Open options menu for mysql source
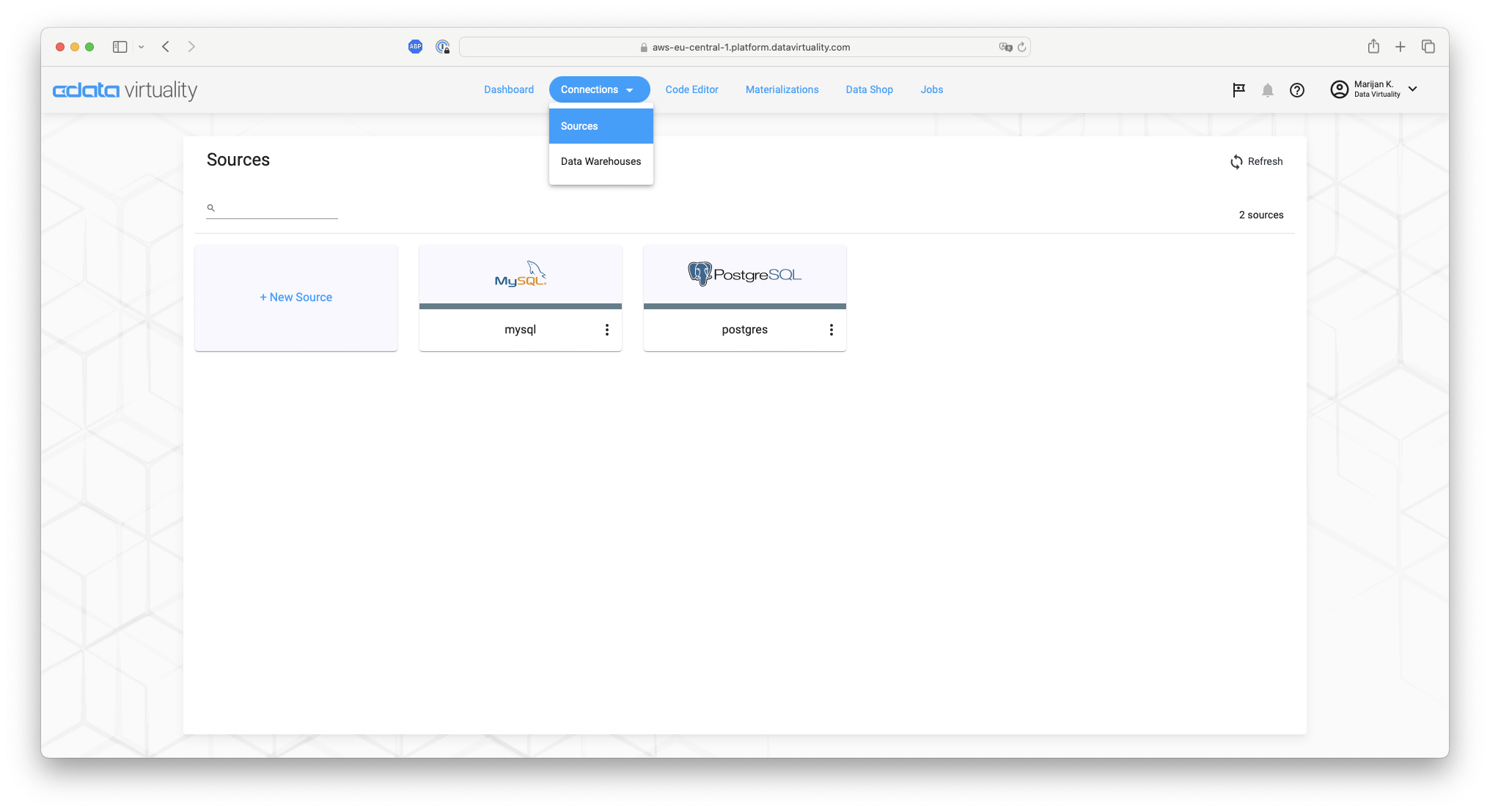This screenshot has width=1490, height=812. (607, 330)
